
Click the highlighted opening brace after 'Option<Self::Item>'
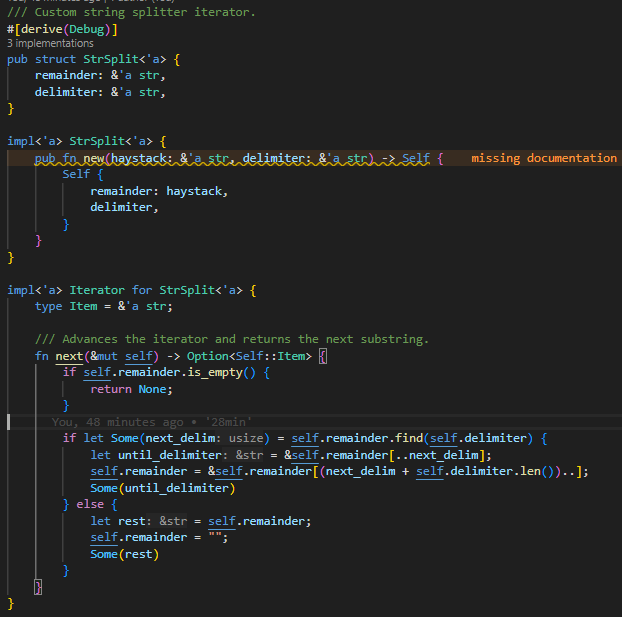(x=323, y=356)
